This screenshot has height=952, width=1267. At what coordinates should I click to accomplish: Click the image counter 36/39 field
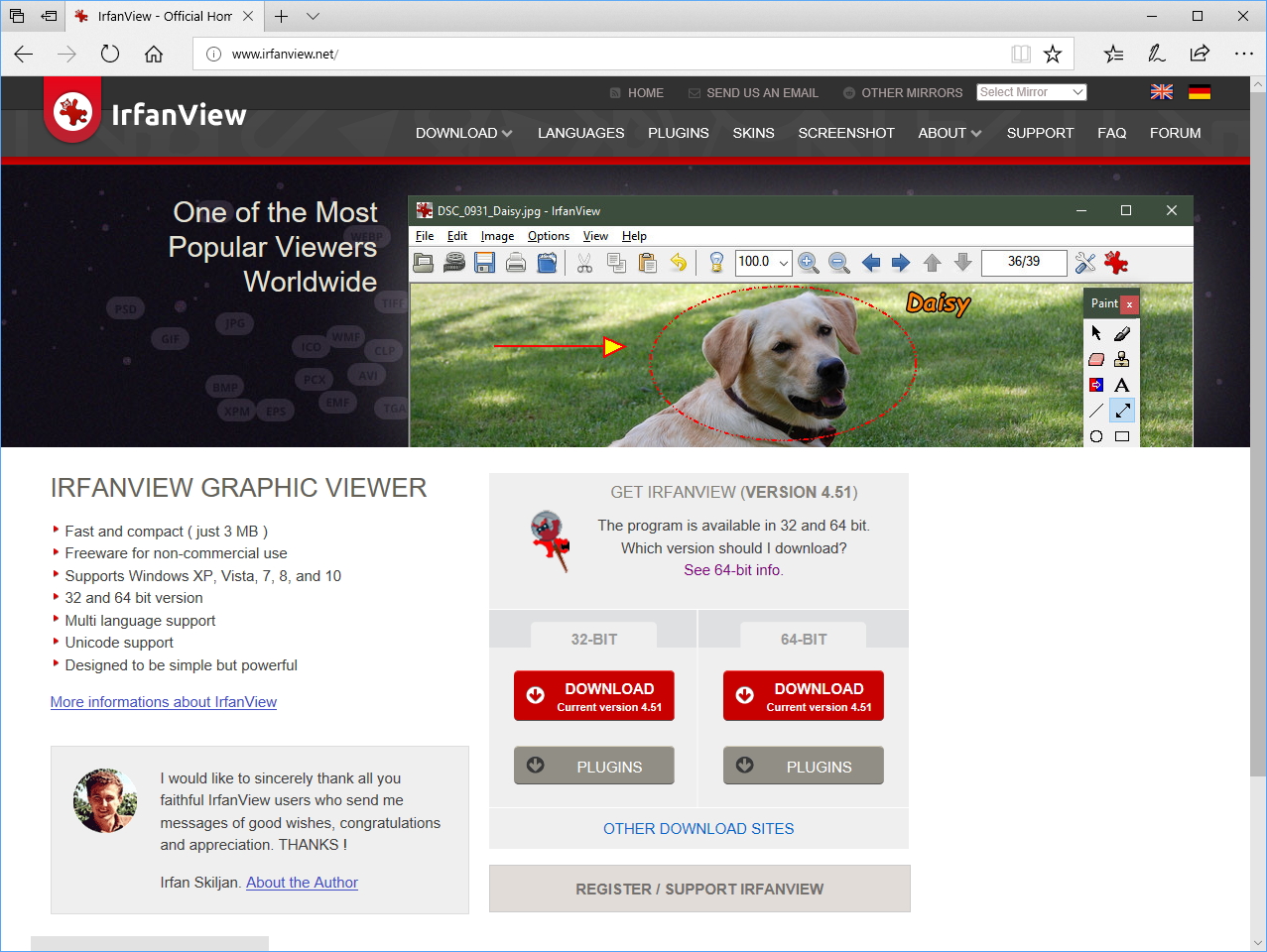tap(1024, 262)
